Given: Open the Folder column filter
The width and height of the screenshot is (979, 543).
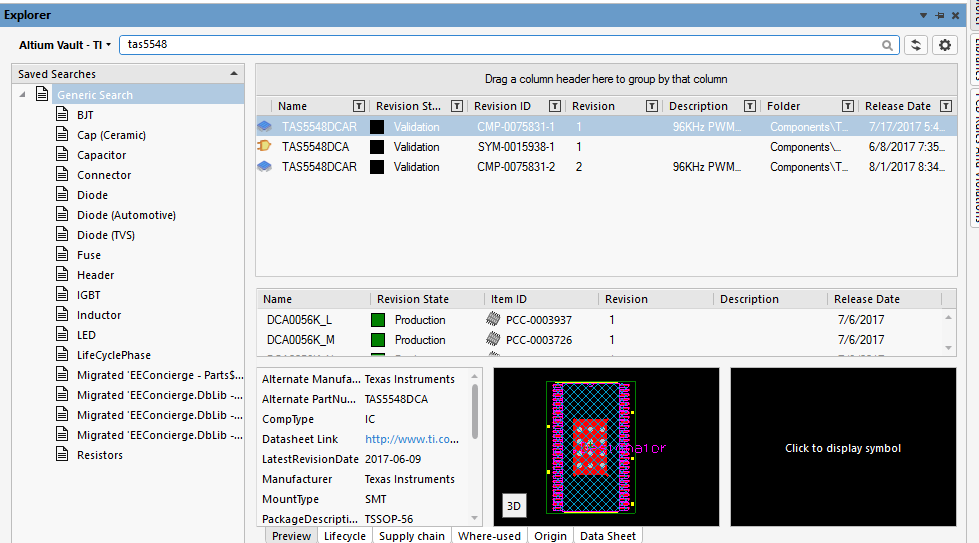Looking at the screenshot, I should tap(848, 106).
